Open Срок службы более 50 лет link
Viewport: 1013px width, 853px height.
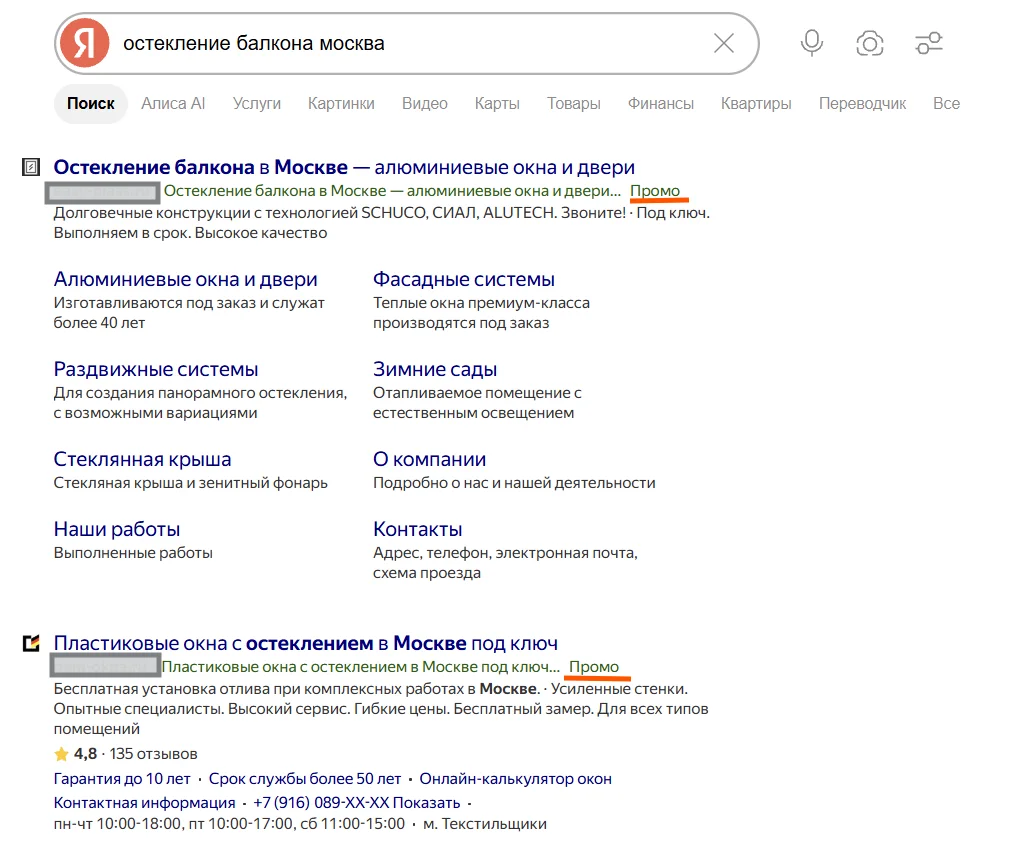pos(304,779)
